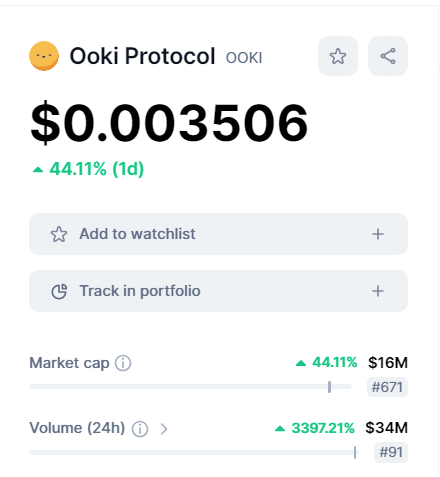Click the #671 market cap rank badge
Screen dimensions: 440x477
387,387
